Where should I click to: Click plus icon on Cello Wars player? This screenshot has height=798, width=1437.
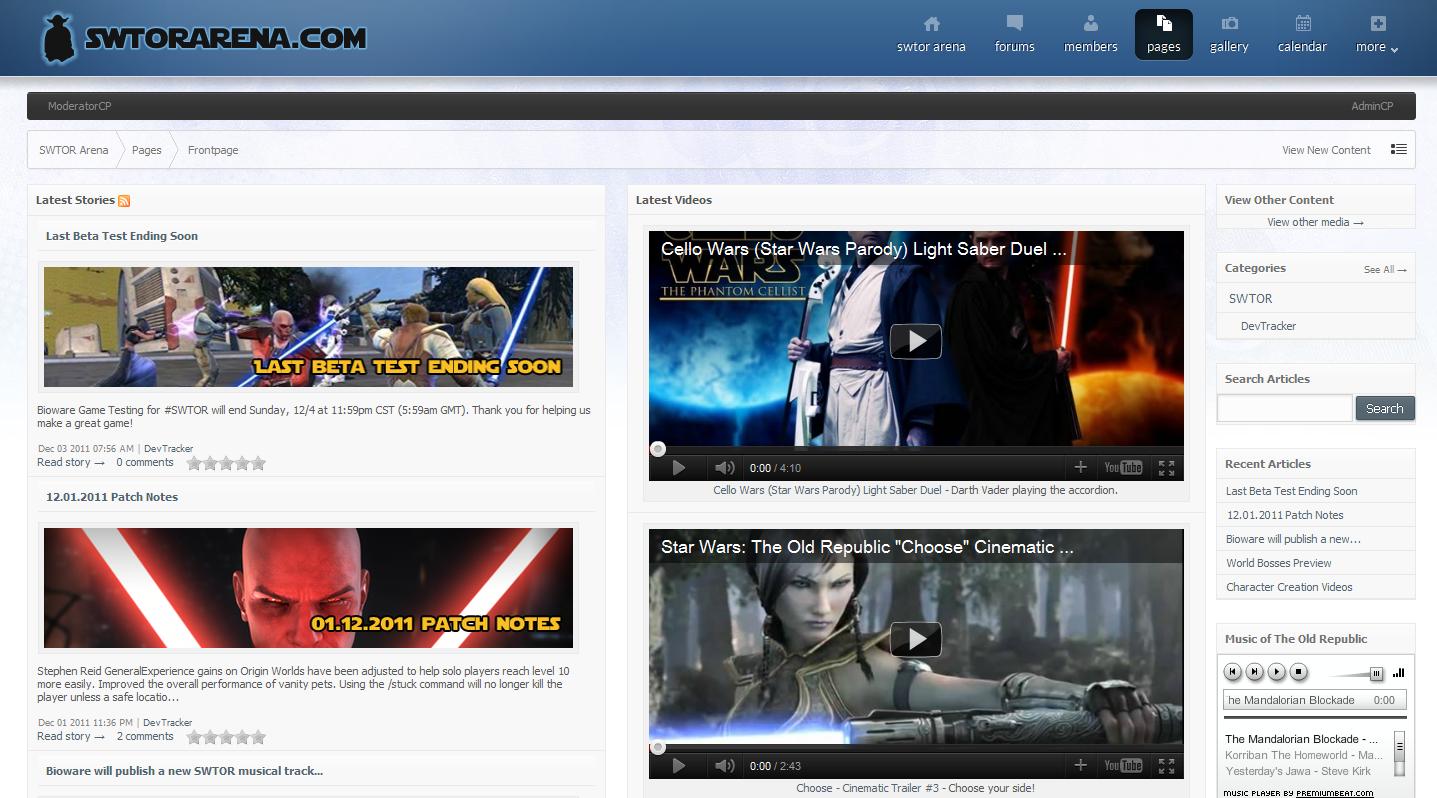pyautogui.click(x=1080, y=467)
